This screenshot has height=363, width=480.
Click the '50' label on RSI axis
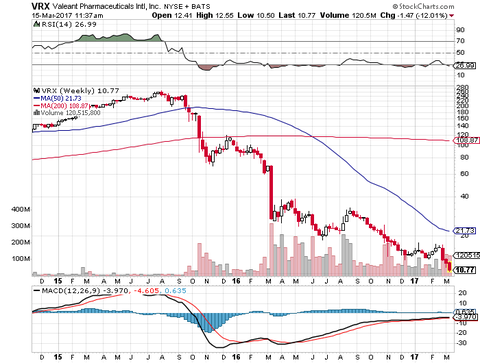(461, 53)
